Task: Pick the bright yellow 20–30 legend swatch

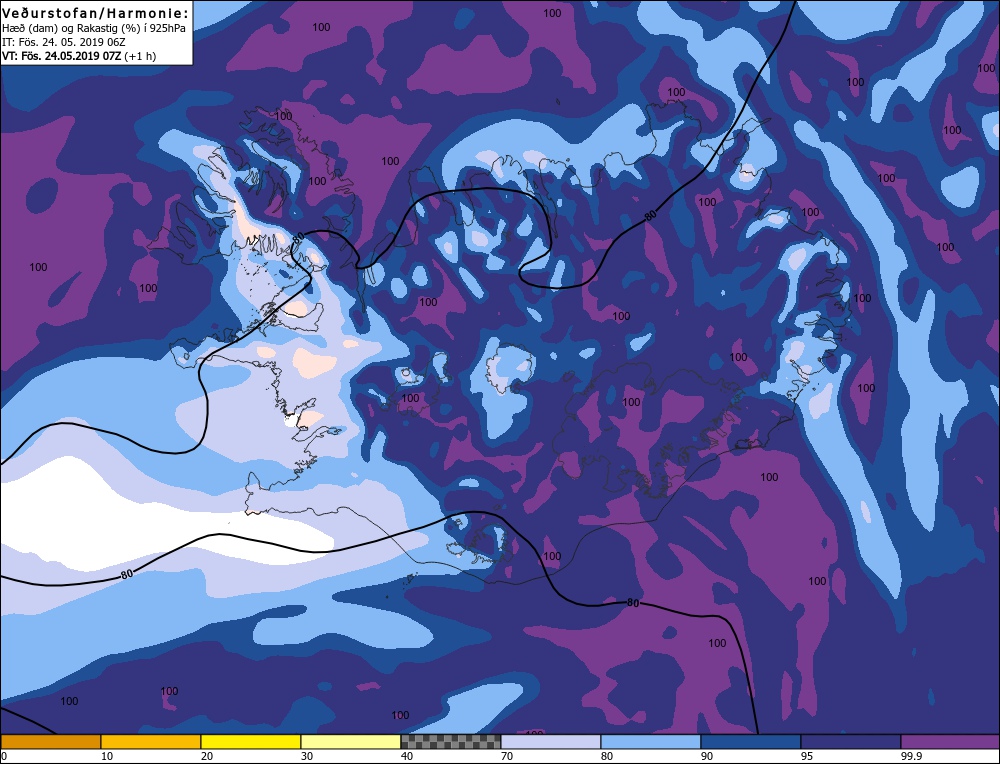Action: tap(251, 741)
